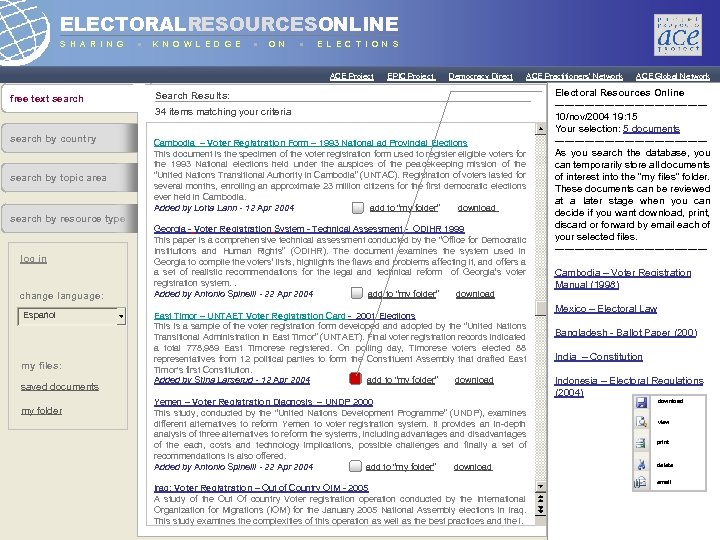Click results scrollbar up arrow
Viewport: 720px width, 540px height.
click(x=541, y=129)
